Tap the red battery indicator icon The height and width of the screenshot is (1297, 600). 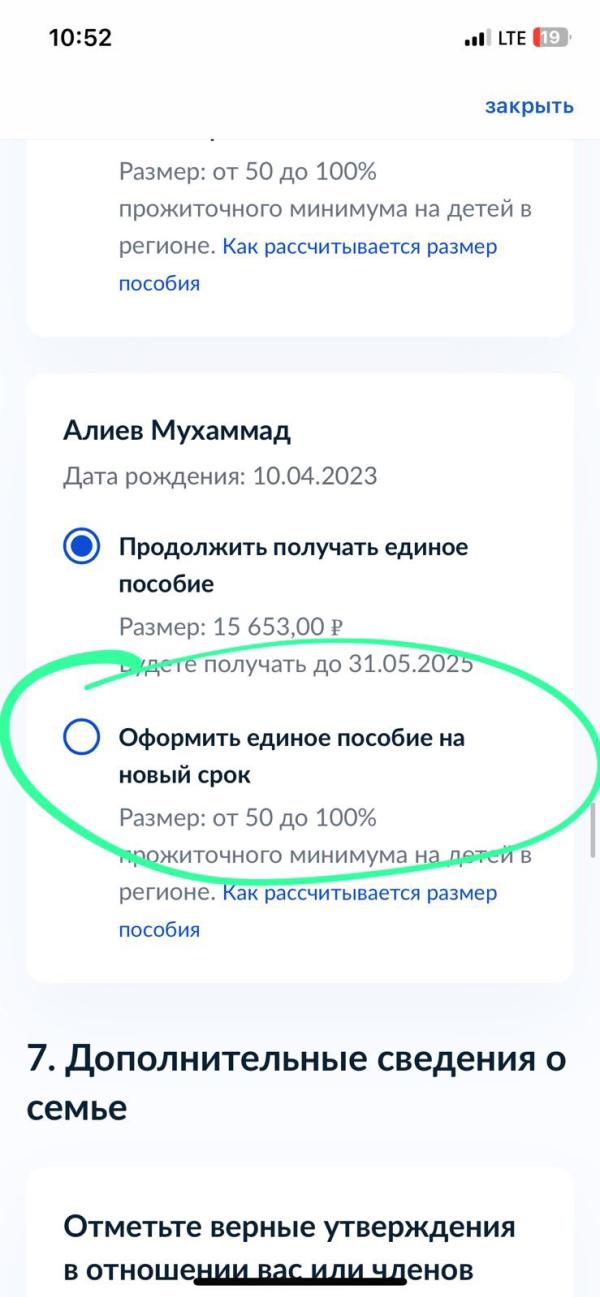(552, 38)
